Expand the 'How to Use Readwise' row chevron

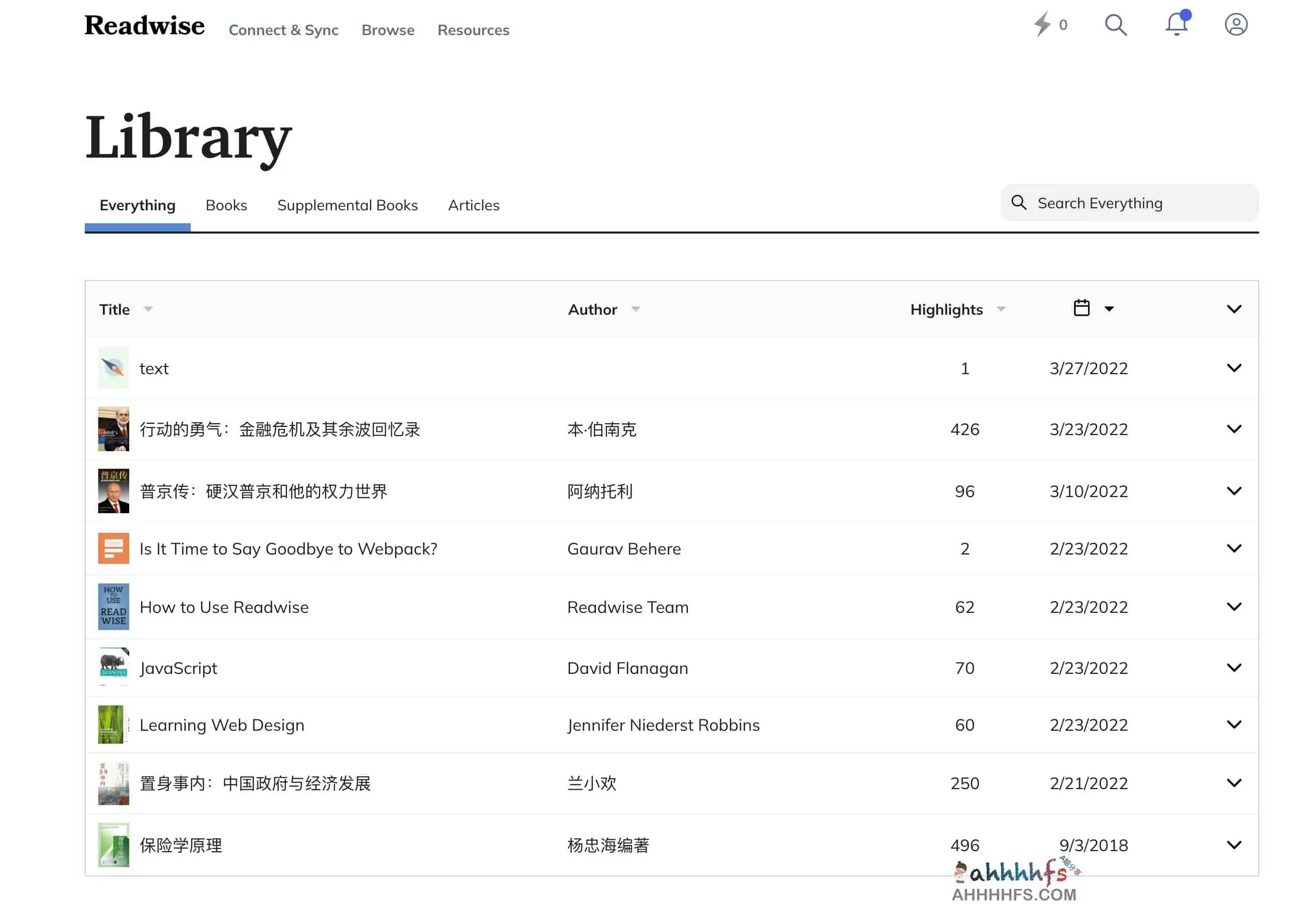click(1235, 607)
